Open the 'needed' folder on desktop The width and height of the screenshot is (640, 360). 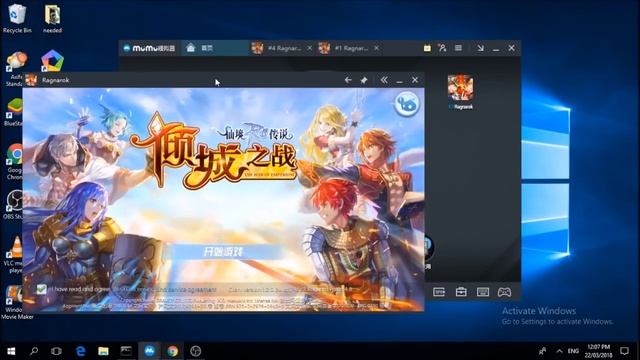click(52, 18)
